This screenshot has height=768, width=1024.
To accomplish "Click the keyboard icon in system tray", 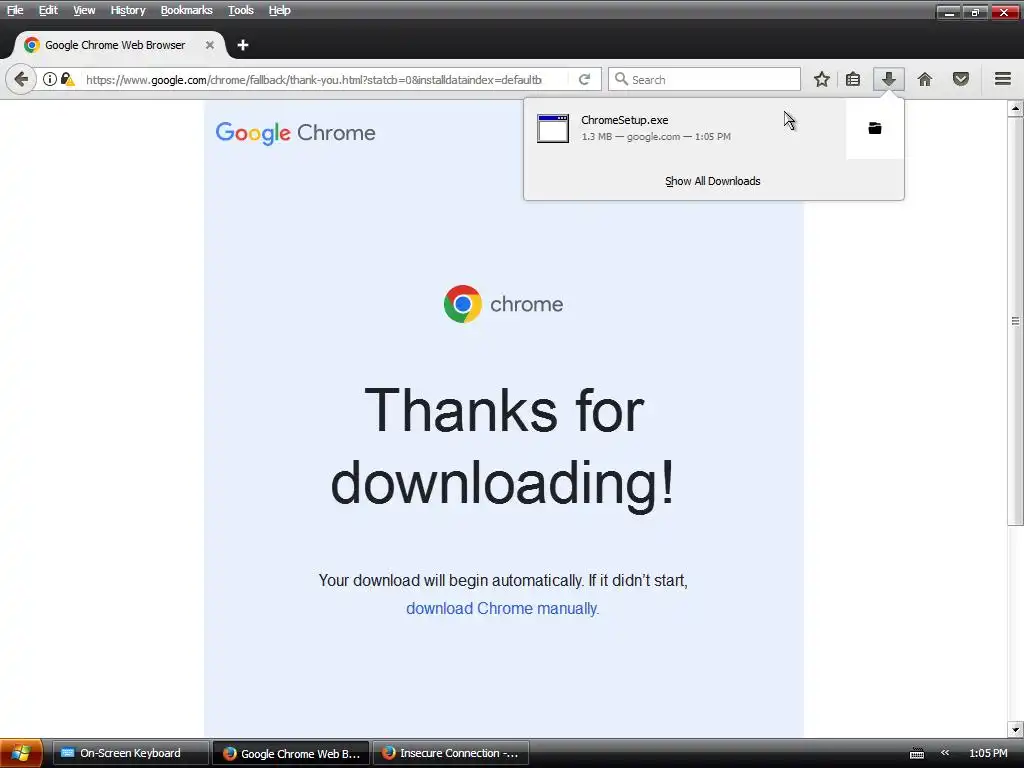I will (x=917, y=754).
